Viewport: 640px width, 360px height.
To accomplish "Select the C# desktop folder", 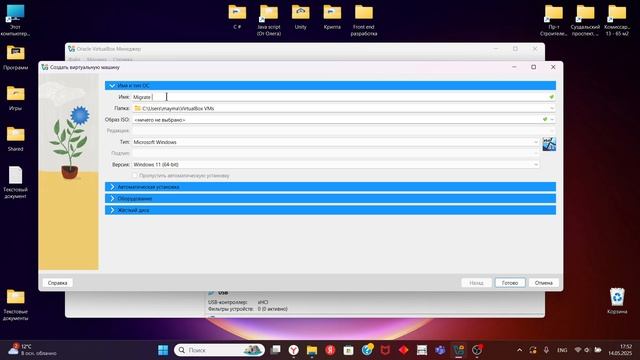I will point(237,16).
